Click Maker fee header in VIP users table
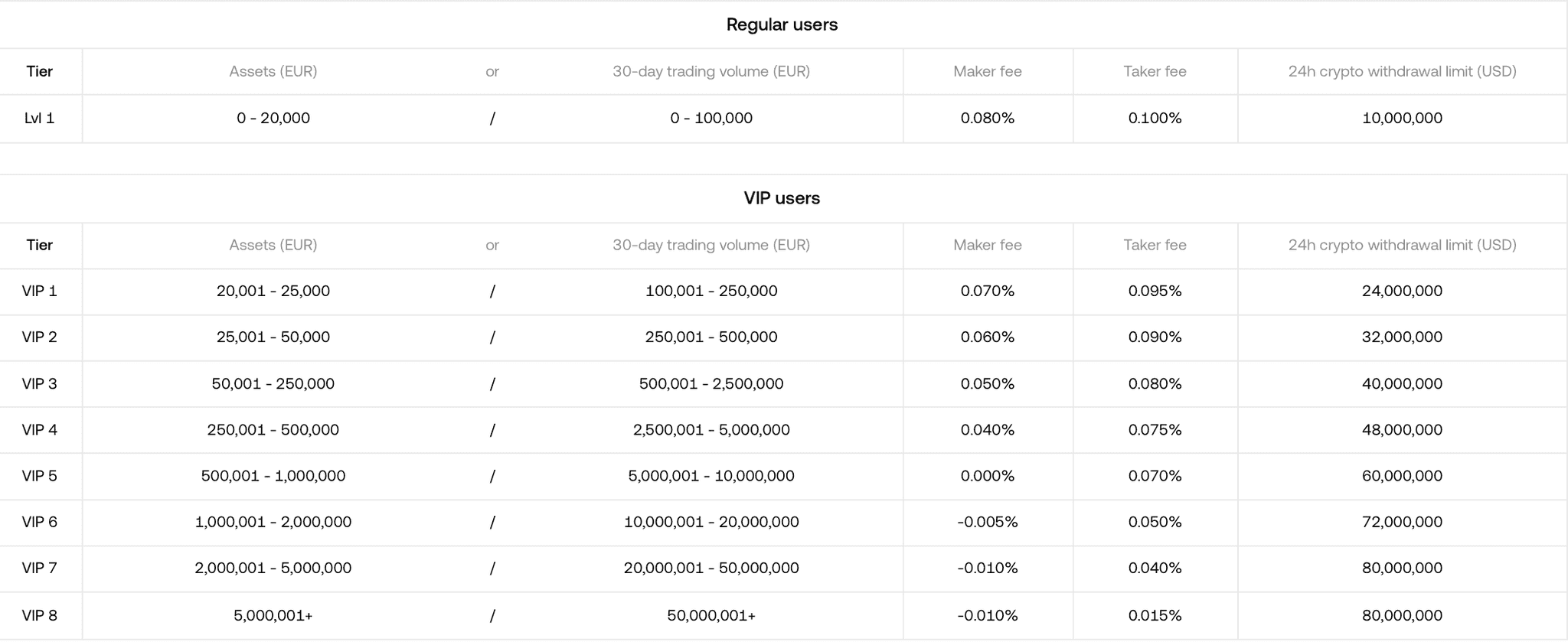Image resolution: width=1568 pixels, height=642 pixels. coord(987,245)
